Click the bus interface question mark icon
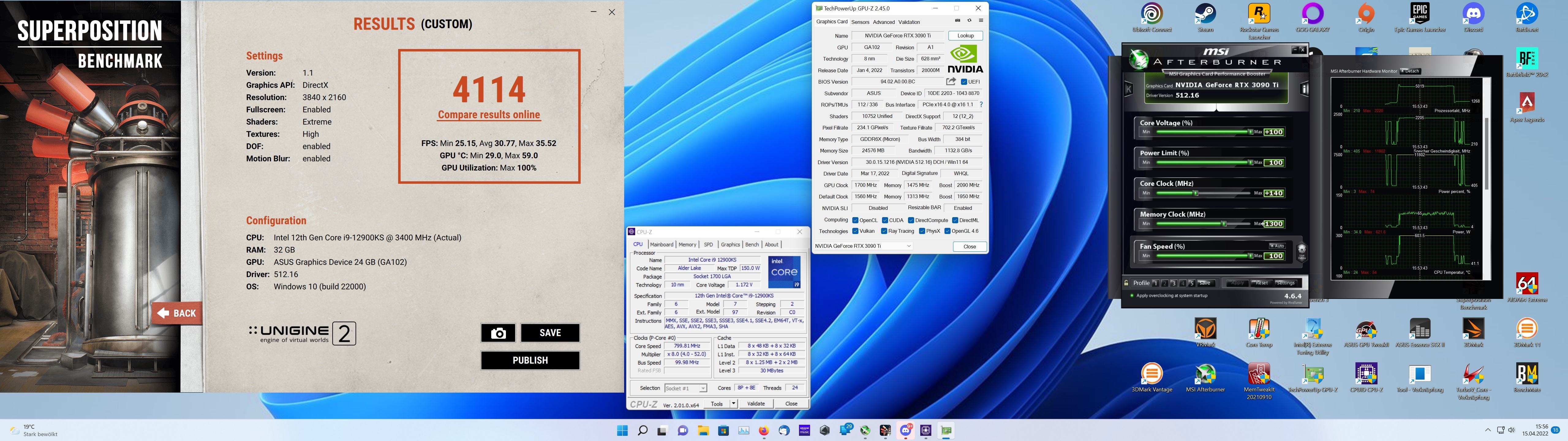Viewport: 1568px width, 441px height. [x=981, y=105]
